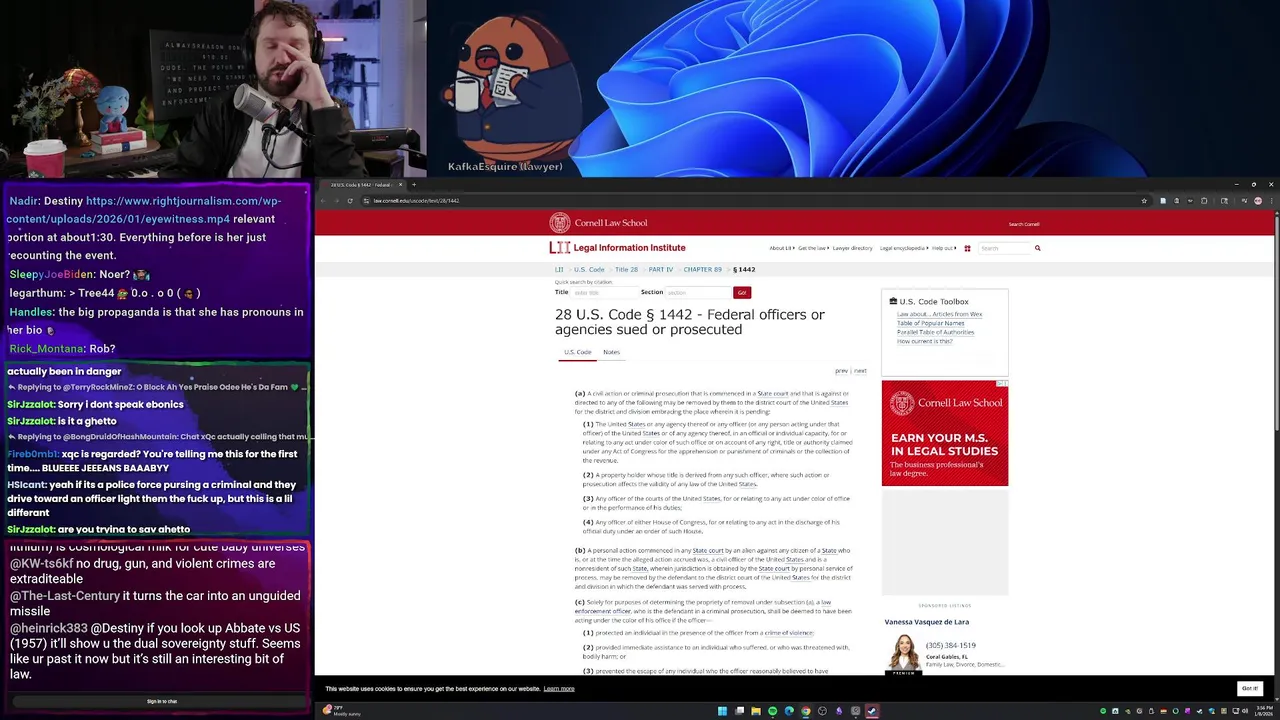Viewport: 1280px width, 720px height.
Task: Open the Lawyer directory link
Action: coord(853,248)
